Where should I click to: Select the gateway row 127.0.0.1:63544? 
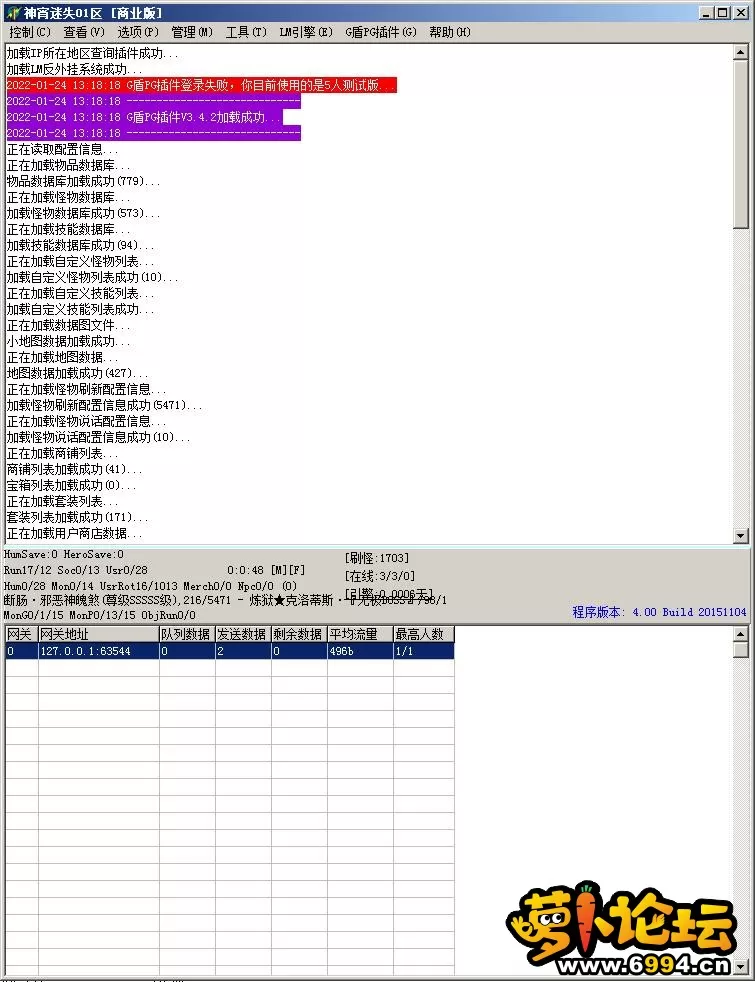(229, 651)
